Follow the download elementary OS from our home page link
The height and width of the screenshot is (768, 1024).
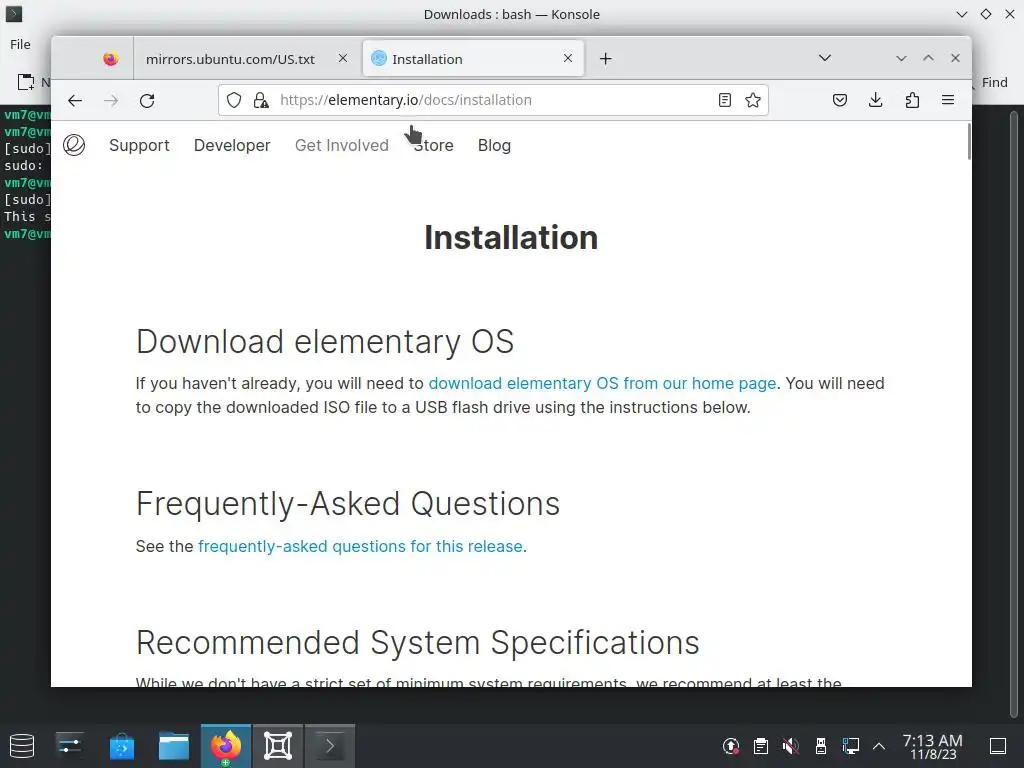602,383
